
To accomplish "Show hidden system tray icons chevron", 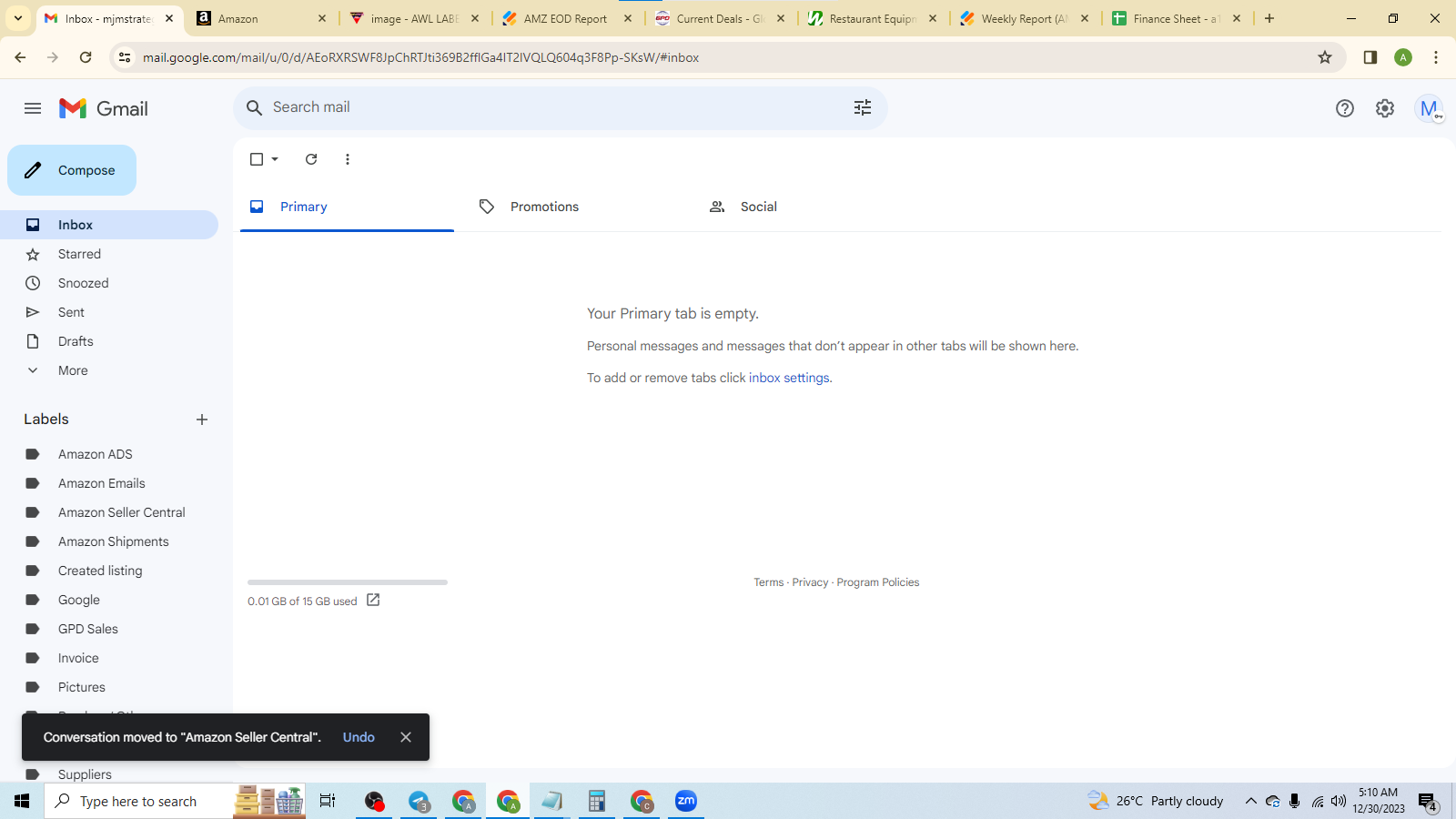I will (x=1250, y=801).
